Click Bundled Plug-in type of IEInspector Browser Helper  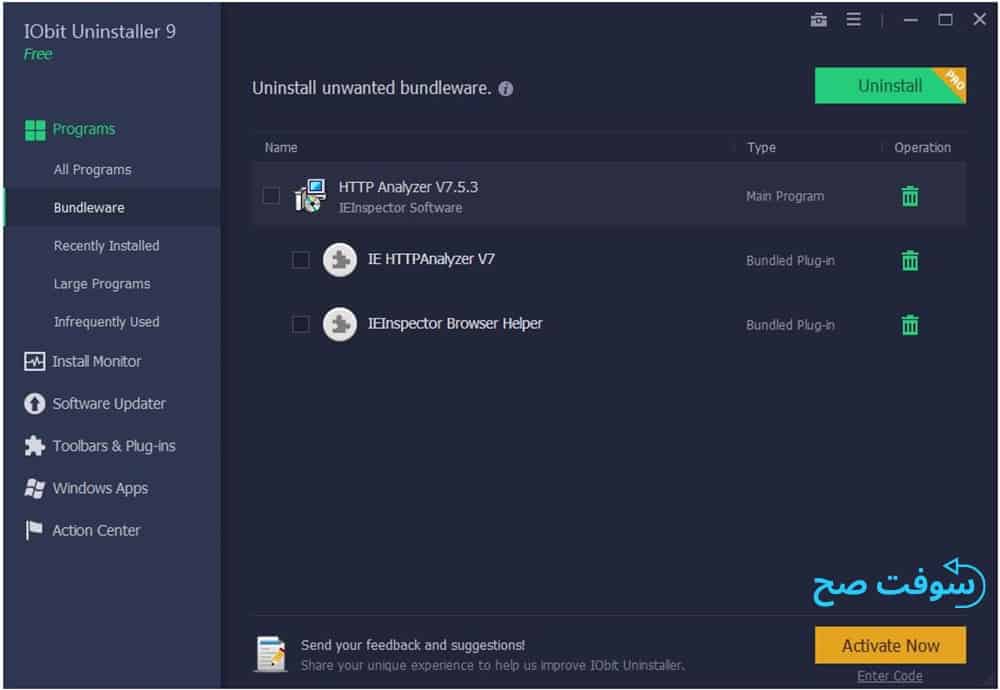pyautogui.click(x=790, y=325)
